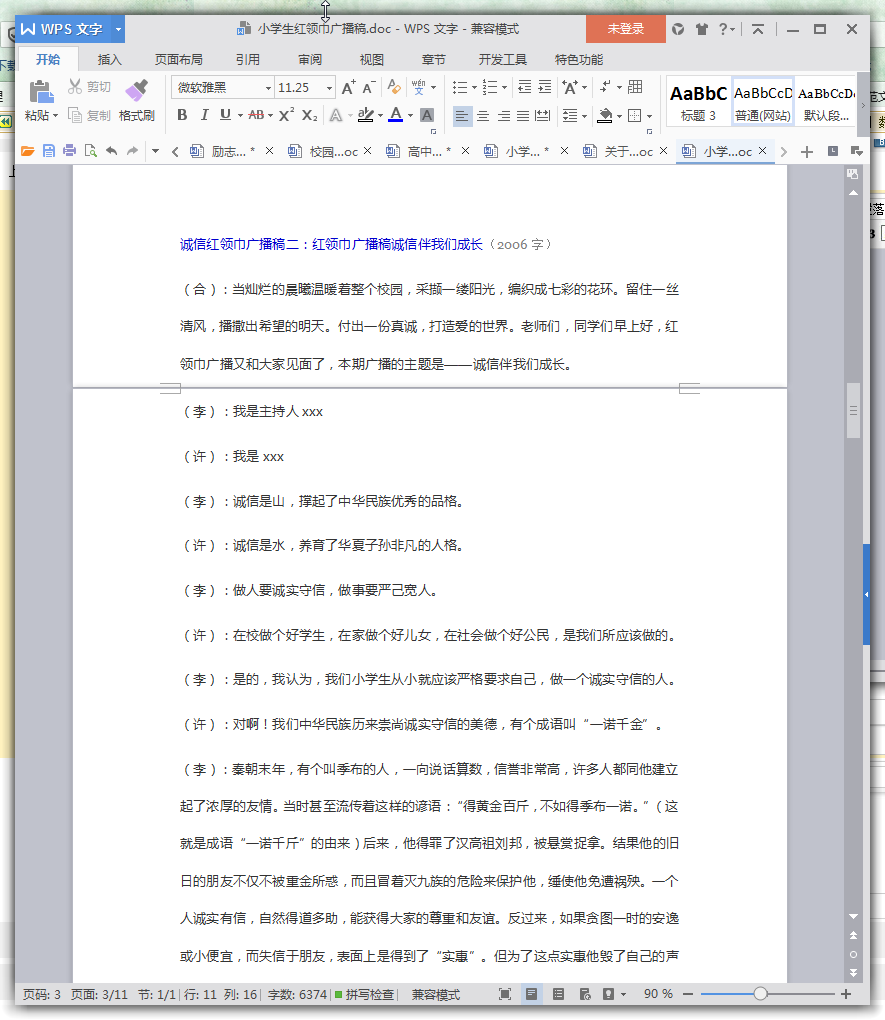Toggle bold formatting
This screenshot has height=1020, width=885.
click(x=182, y=115)
